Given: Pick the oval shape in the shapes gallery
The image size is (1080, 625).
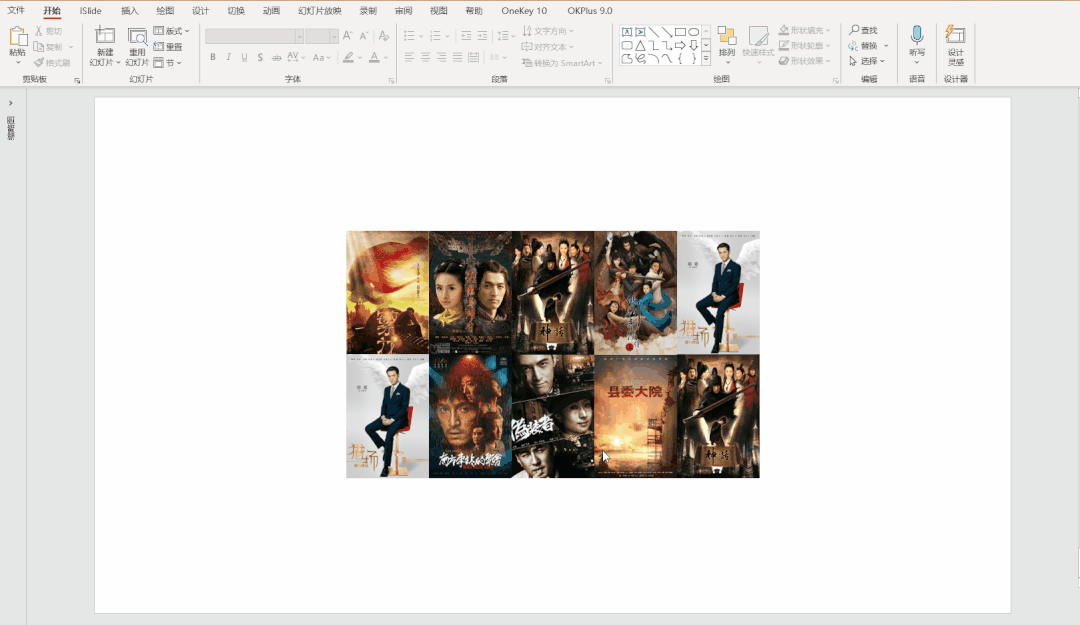Looking at the screenshot, I should 694,32.
